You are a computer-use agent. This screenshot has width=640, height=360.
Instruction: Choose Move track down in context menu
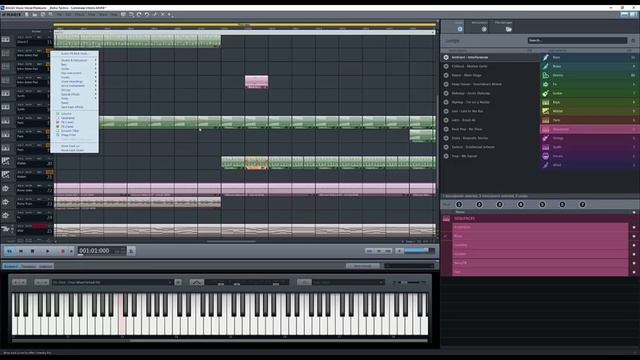tap(72, 150)
